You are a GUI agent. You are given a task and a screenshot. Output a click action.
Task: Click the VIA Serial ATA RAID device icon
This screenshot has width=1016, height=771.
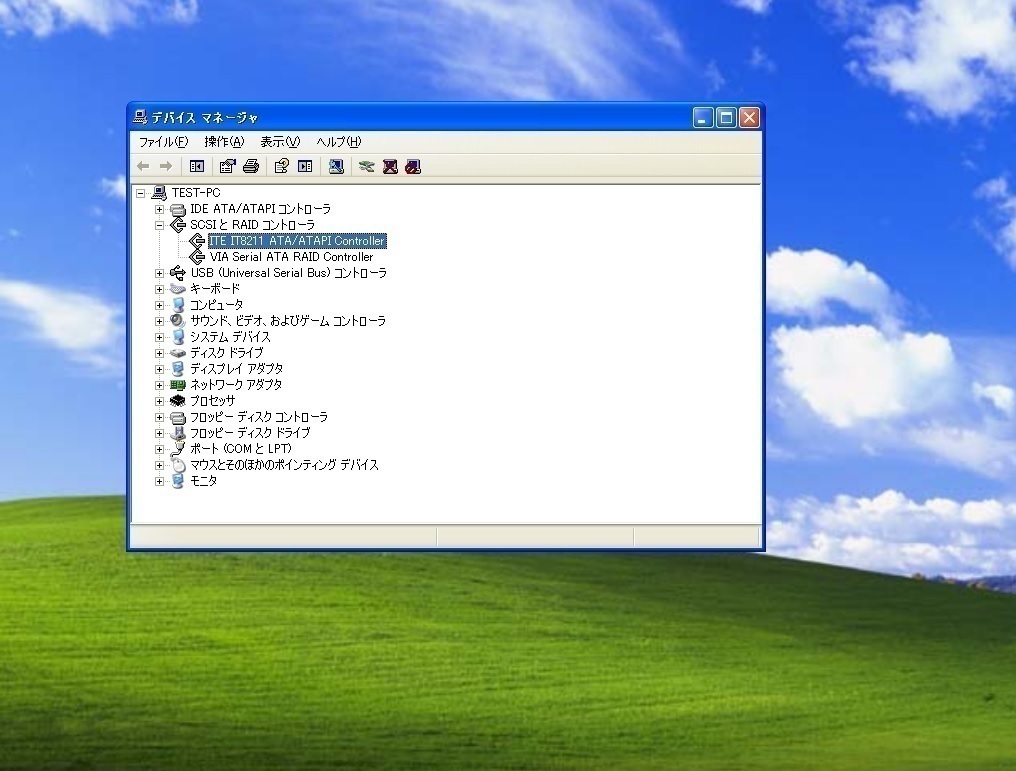(x=197, y=257)
